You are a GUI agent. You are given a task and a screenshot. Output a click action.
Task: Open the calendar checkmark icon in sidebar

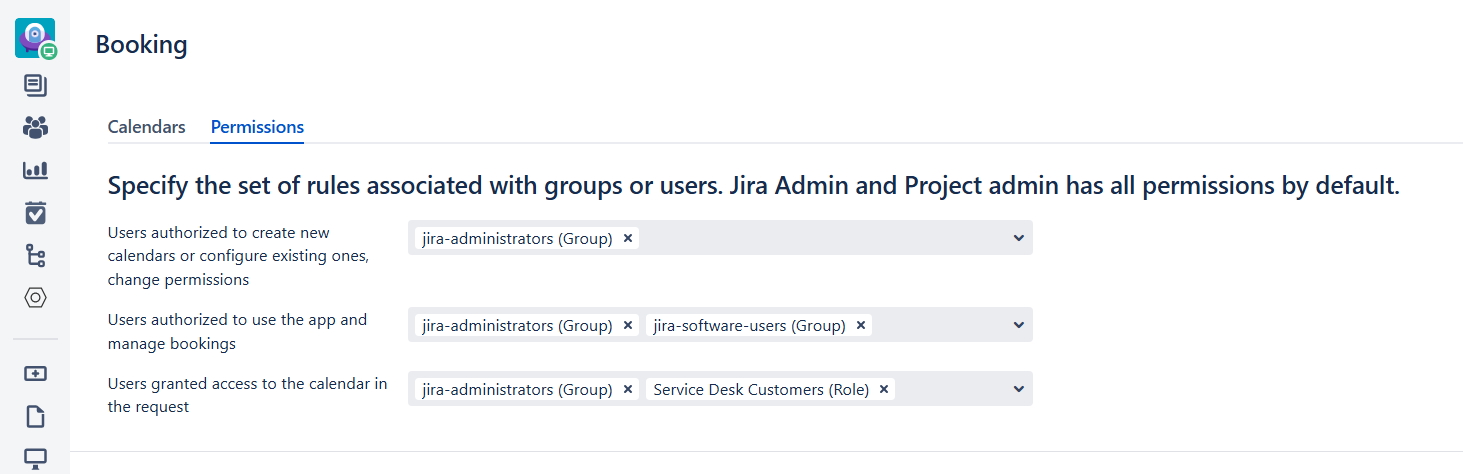pyautogui.click(x=35, y=213)
